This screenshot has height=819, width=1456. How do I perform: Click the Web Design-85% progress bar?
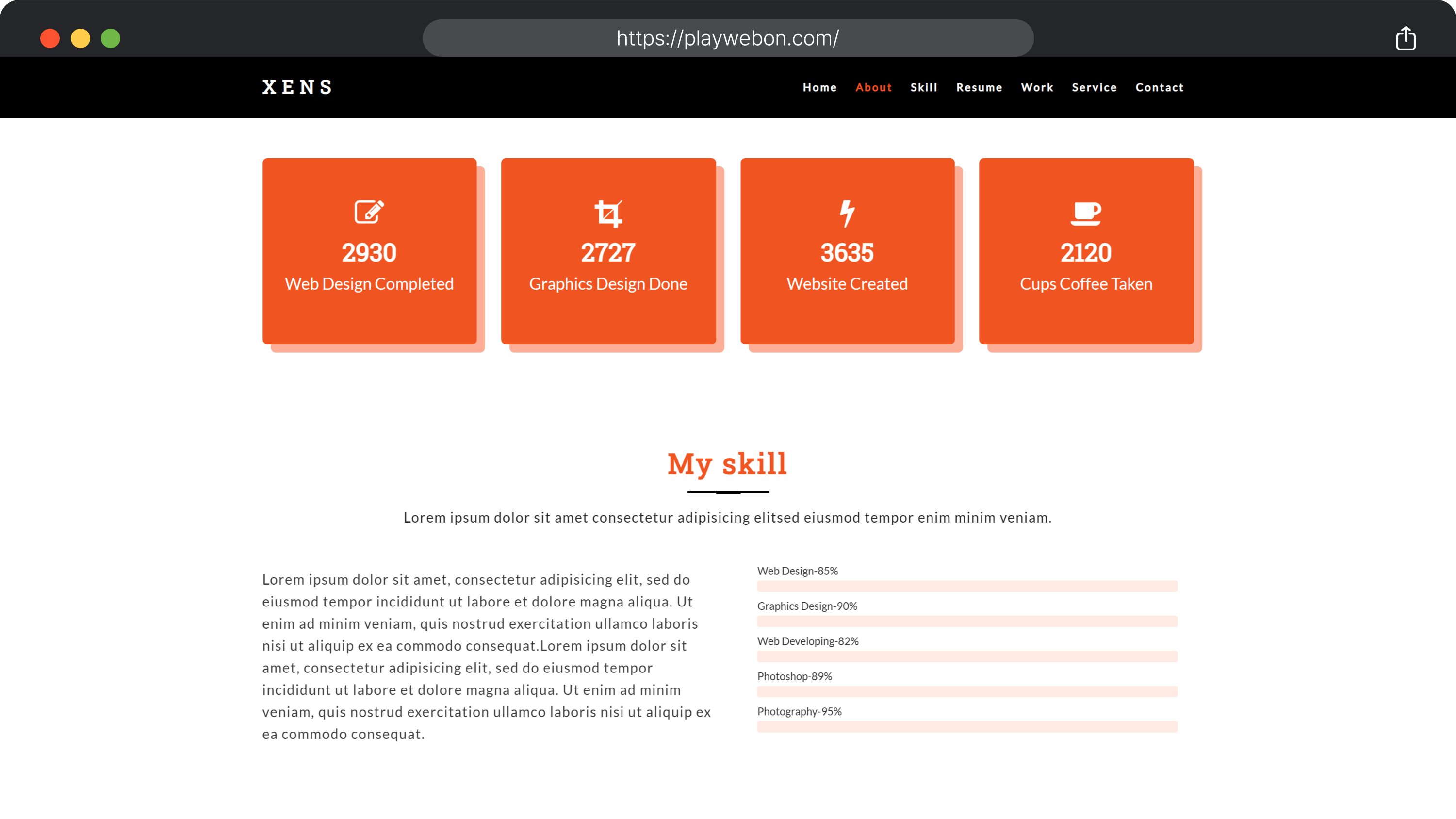966,586
